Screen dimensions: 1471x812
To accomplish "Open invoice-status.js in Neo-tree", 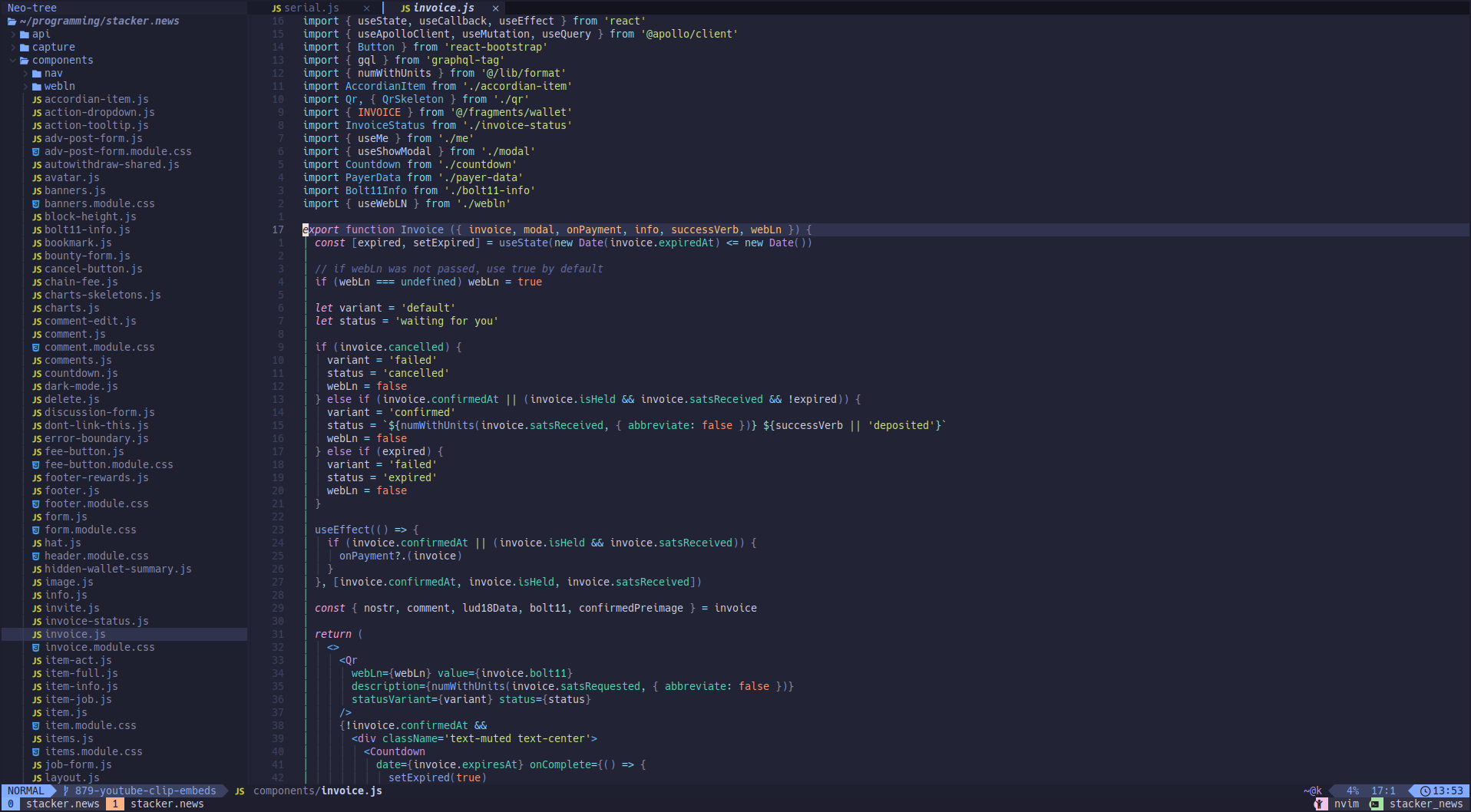I will click(x=96, y=622).
